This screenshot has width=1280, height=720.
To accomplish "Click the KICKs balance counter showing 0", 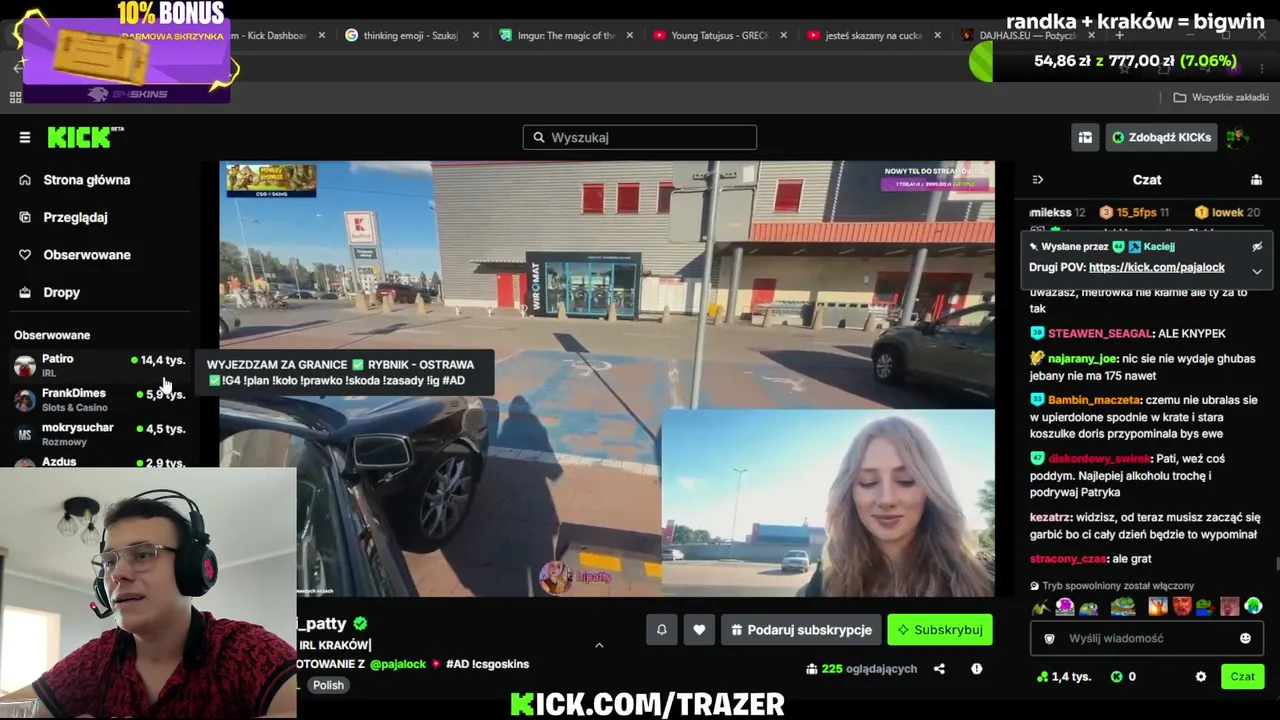I will pyautogui.click(x=1123, y=677).
